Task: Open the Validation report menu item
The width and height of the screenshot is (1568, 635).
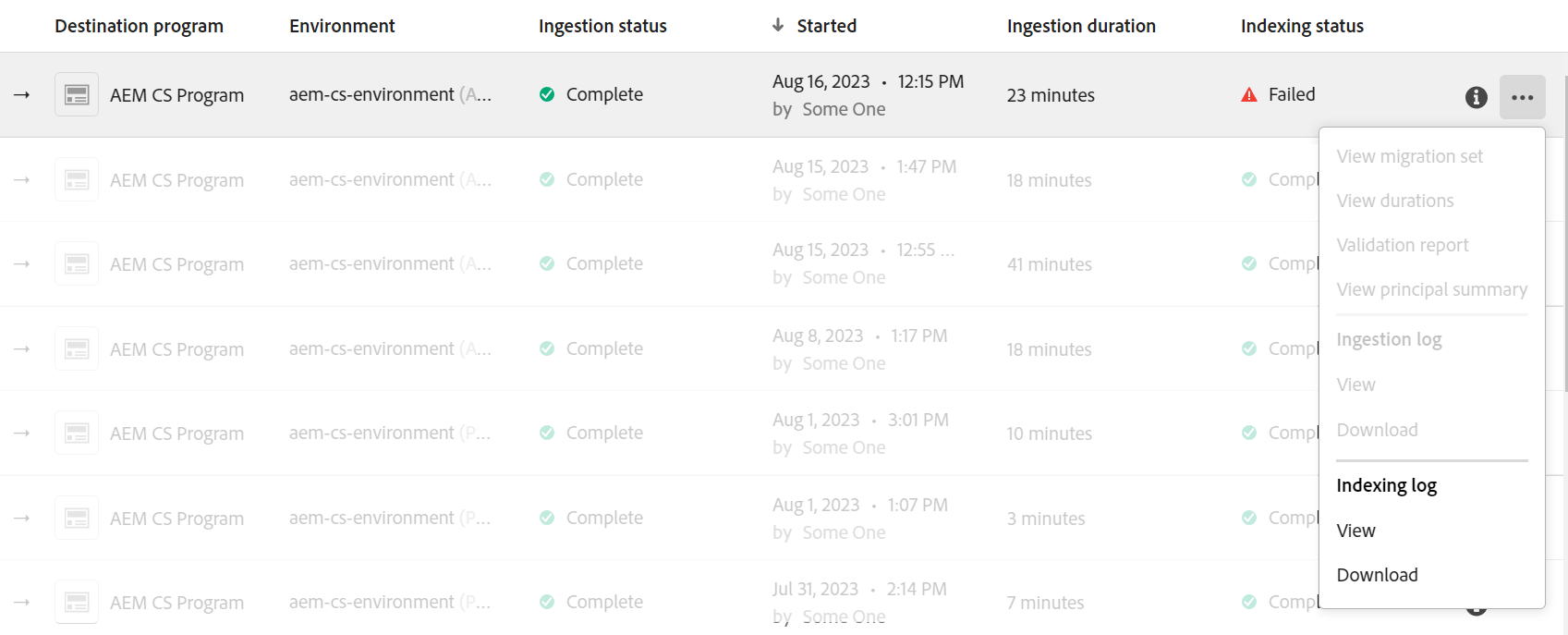Action: (x=1402, y=245)
